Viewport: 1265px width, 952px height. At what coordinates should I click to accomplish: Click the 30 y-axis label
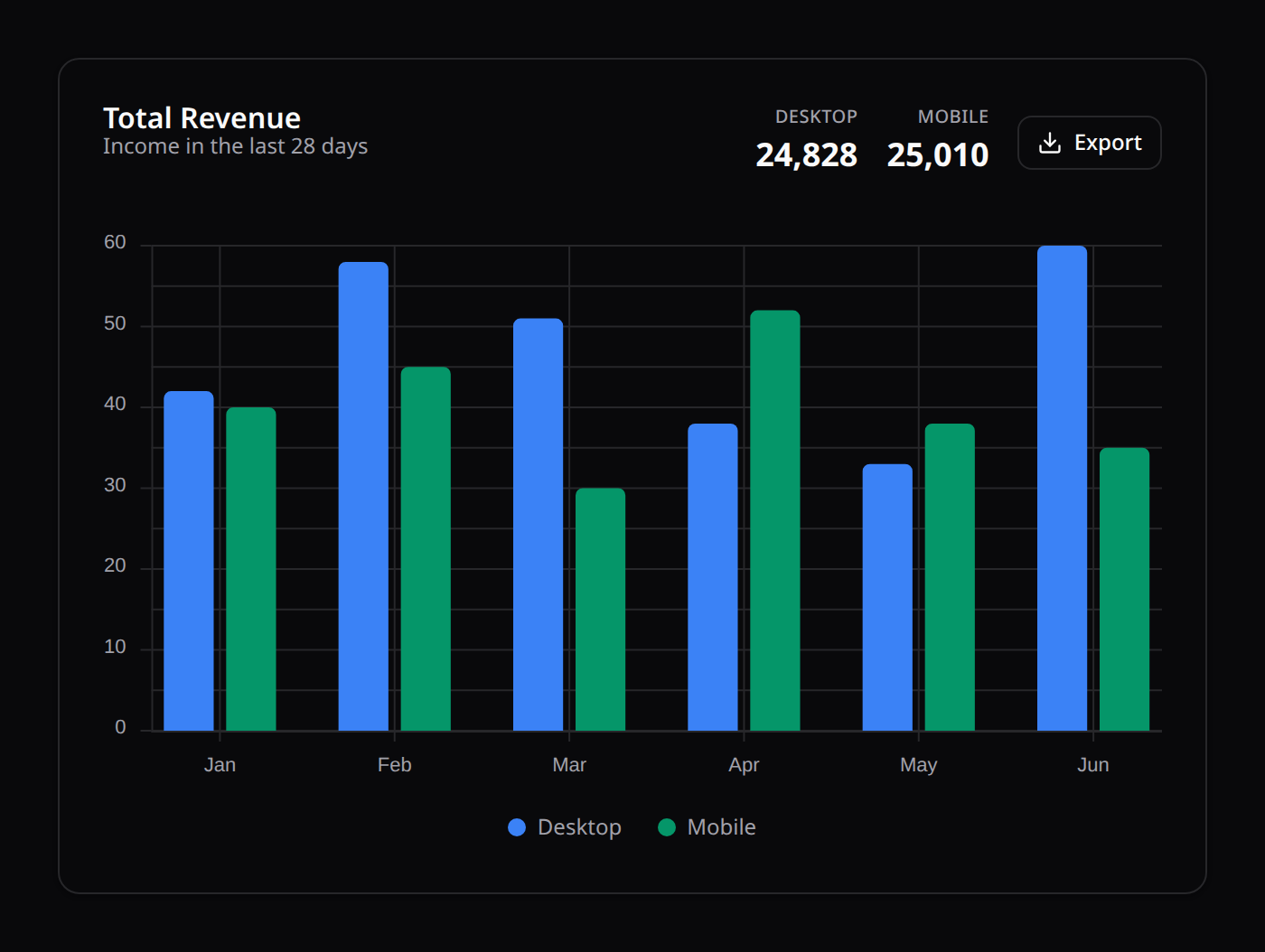[115, 485]
